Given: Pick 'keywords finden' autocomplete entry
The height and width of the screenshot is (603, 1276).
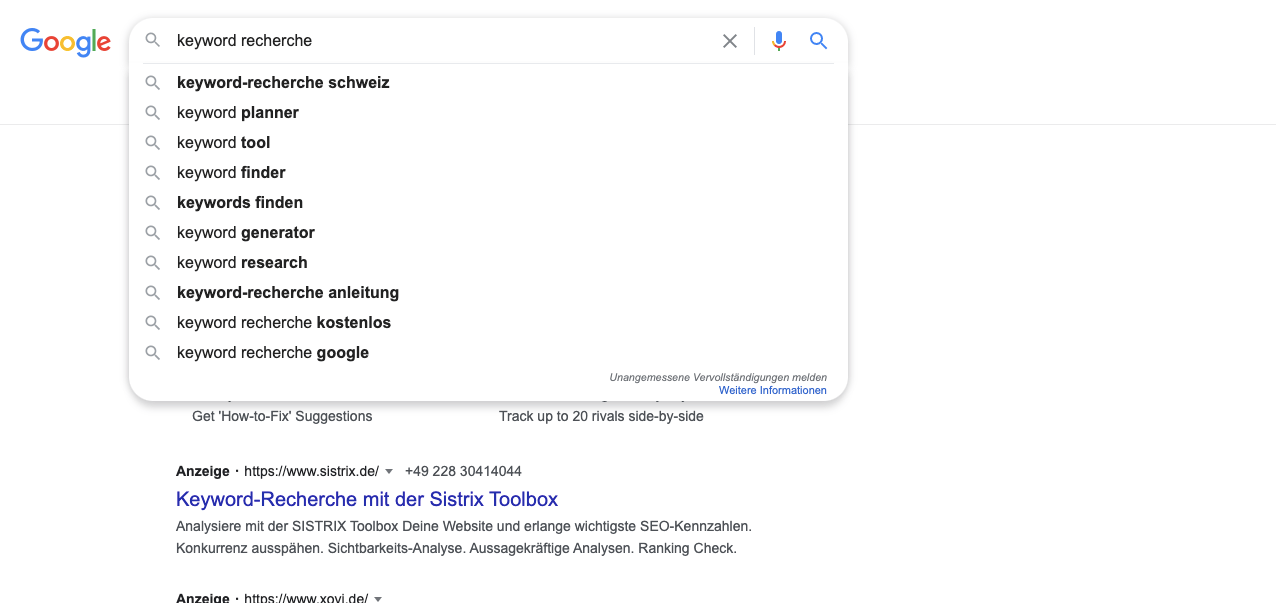Looking at the screenshot, I should coord(240,203).
